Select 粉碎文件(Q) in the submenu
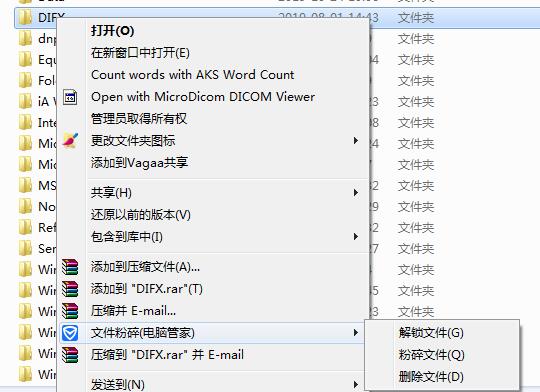Screen dimensions: 540x392 432,355
